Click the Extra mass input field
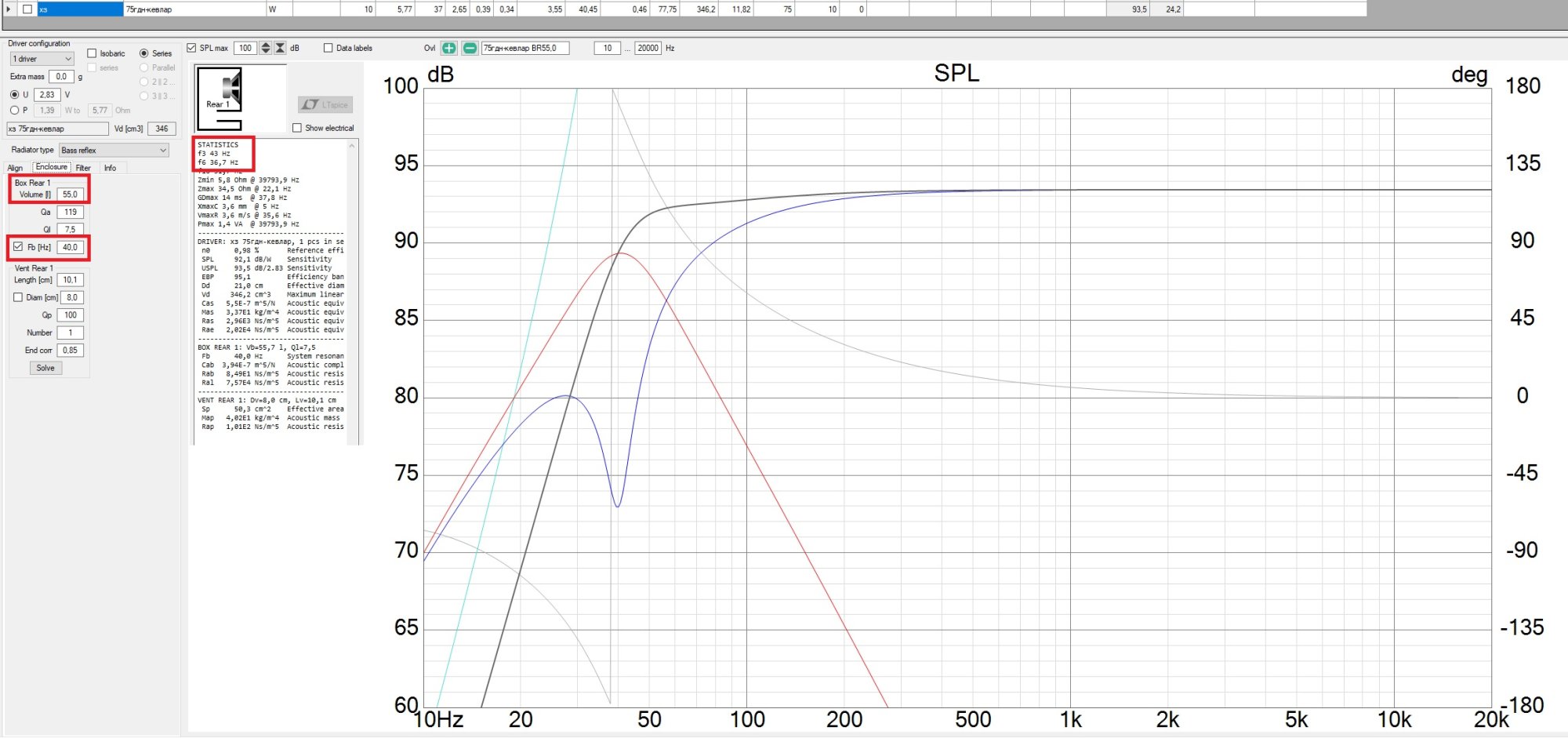Screen dimensions: 1568x738 [x=61, y=77]
